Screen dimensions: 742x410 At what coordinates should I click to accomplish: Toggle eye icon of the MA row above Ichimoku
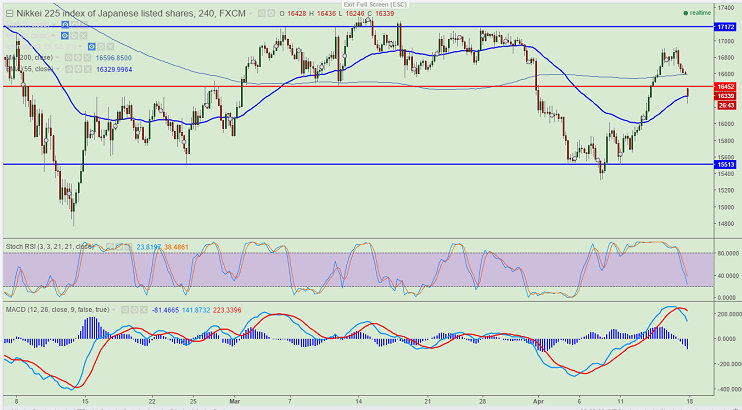point(65,36)
